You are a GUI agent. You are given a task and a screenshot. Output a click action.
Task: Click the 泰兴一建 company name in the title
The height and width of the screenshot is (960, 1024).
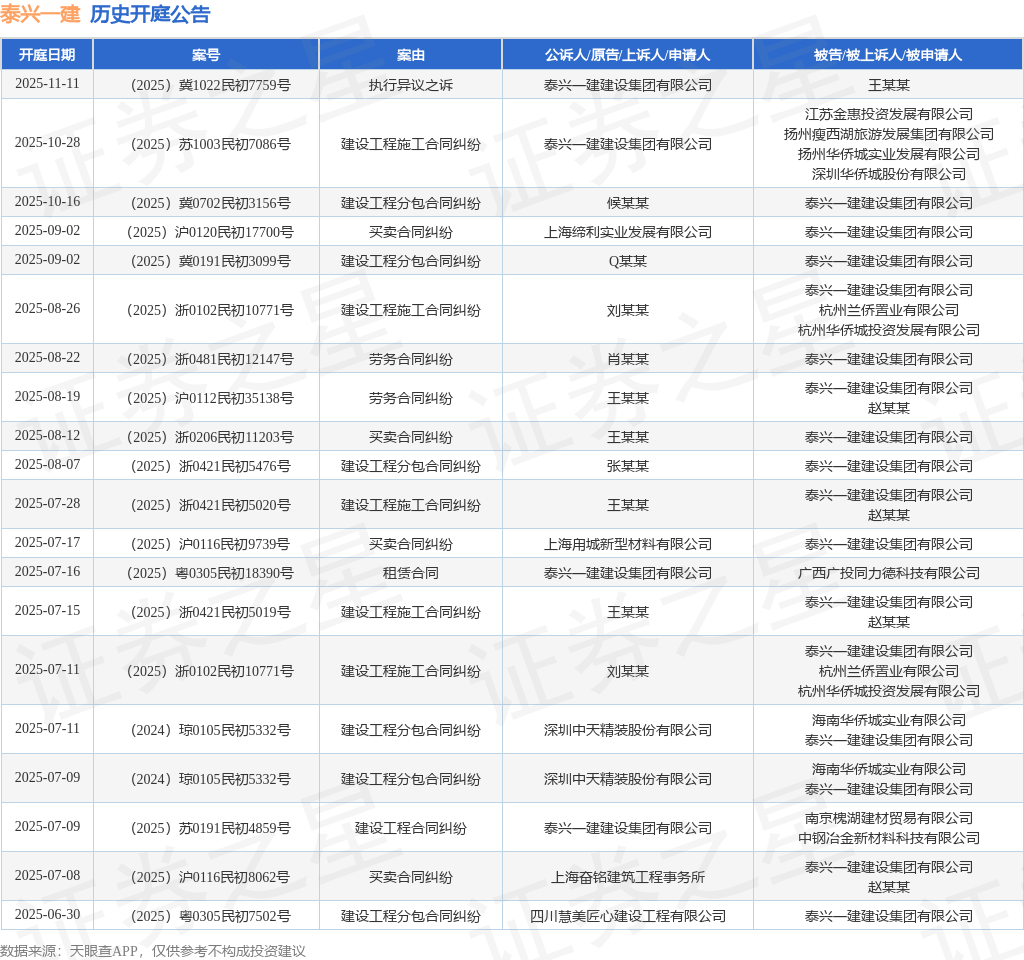pyautogui.click(x=40, y=14)
